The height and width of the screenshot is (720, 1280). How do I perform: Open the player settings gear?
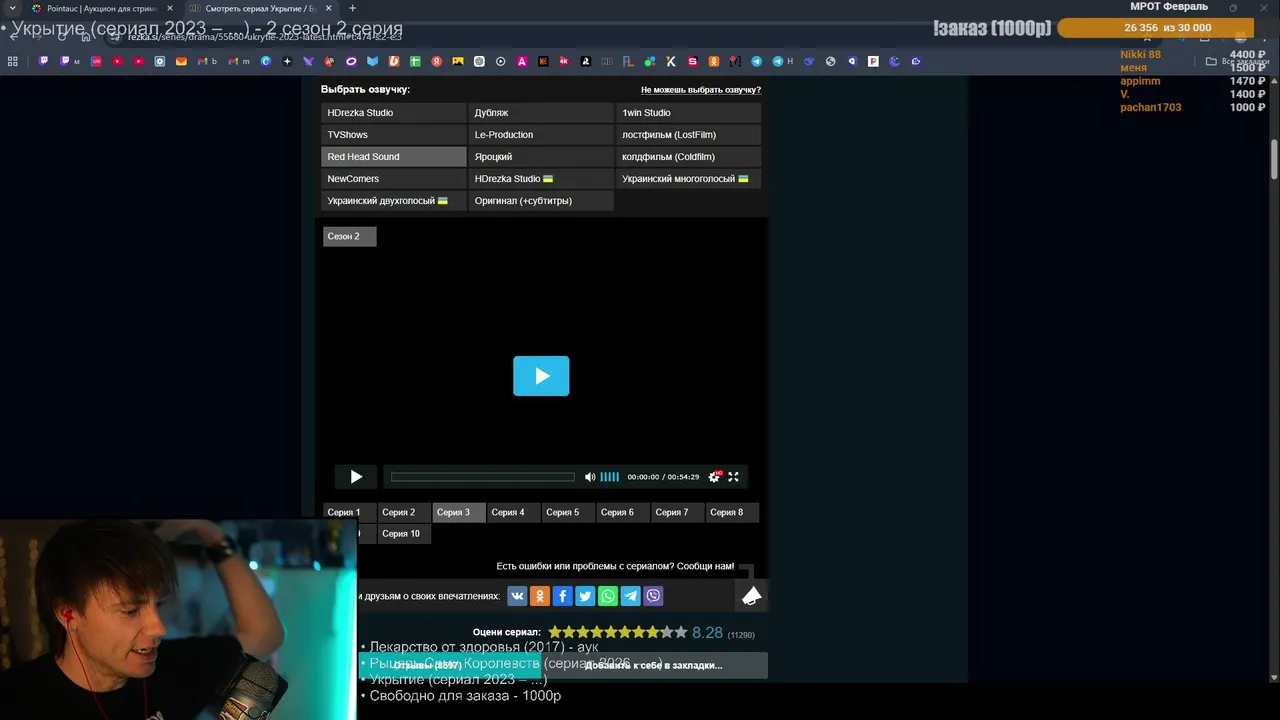(714, 477)
